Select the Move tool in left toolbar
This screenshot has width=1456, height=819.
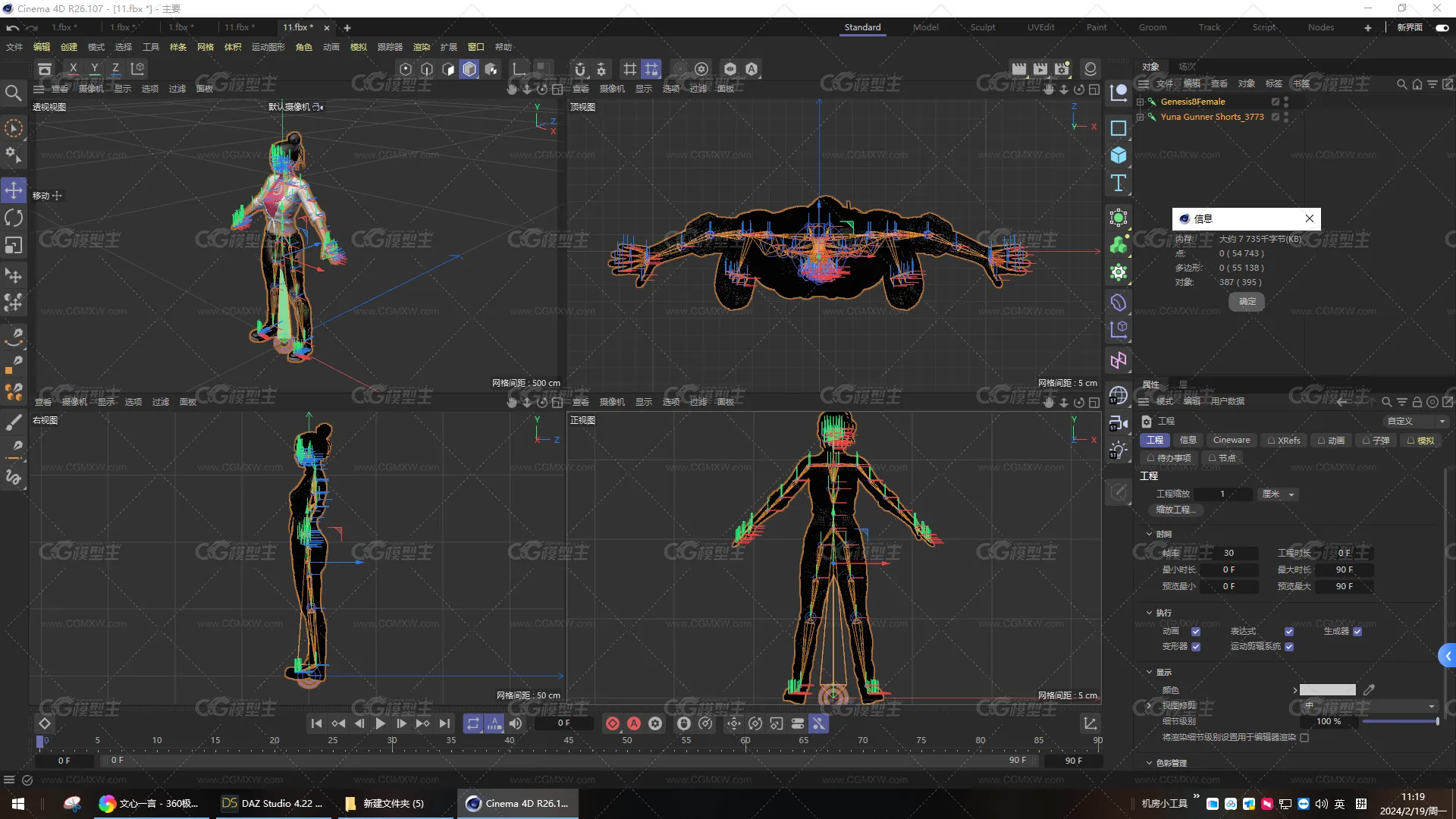point(14,190)
